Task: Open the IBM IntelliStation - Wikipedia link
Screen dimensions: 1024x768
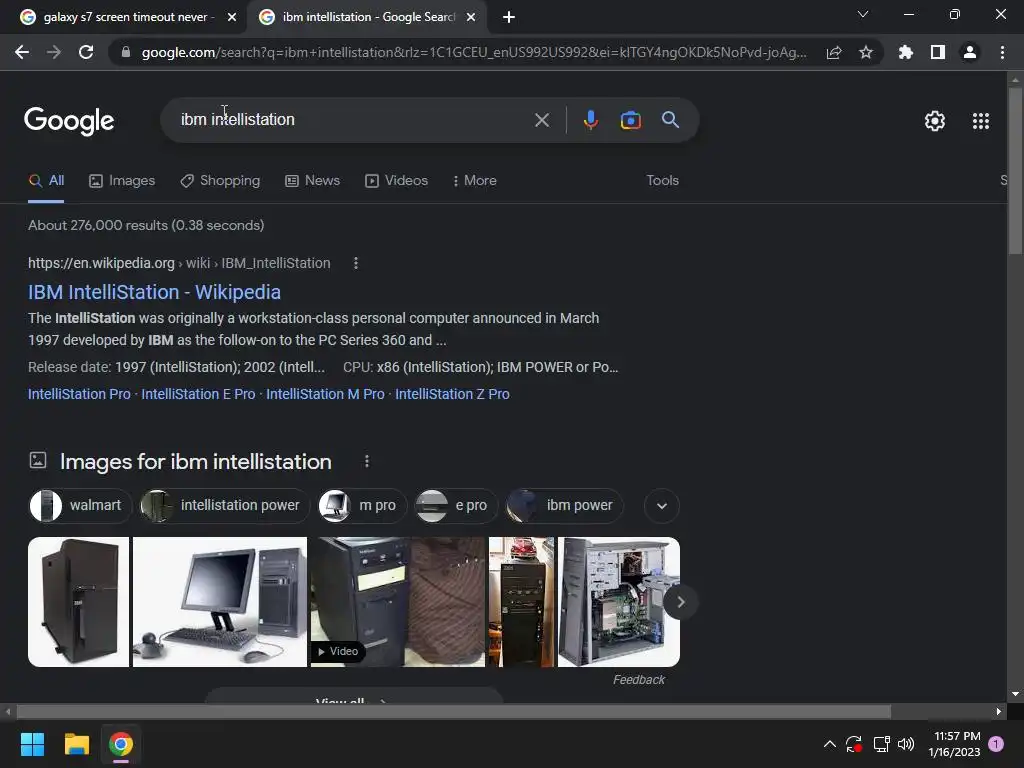Action: tap(154, 292)
